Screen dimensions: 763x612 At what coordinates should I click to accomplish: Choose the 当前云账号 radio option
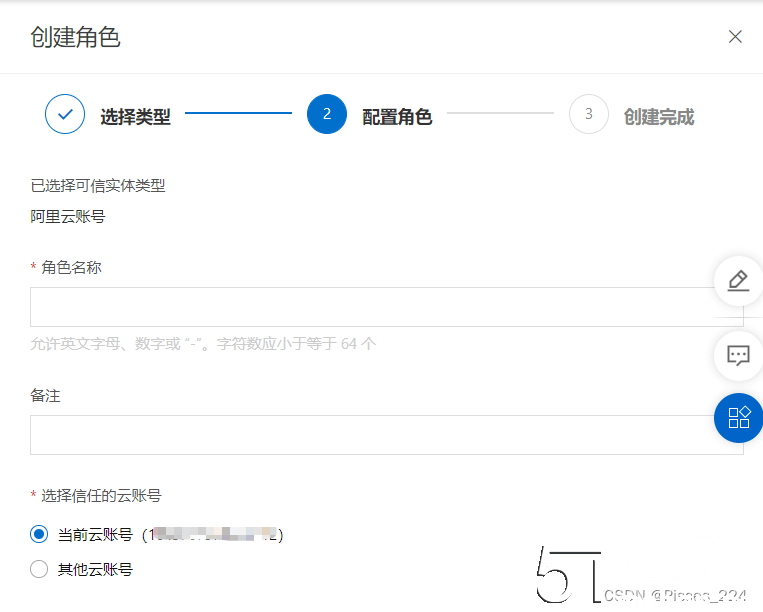pyautogui.click(x=39, y=534)
